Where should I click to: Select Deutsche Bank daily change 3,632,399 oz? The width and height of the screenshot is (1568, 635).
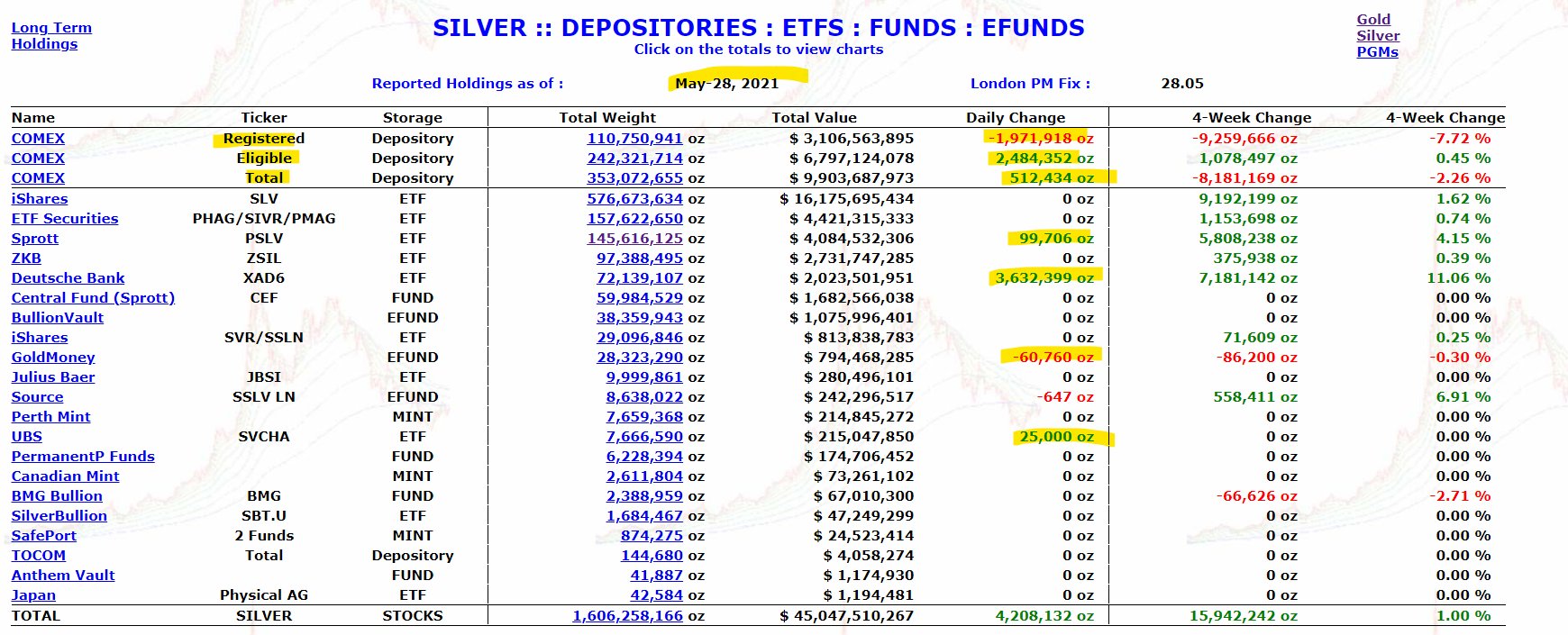tap(1044, 278)
